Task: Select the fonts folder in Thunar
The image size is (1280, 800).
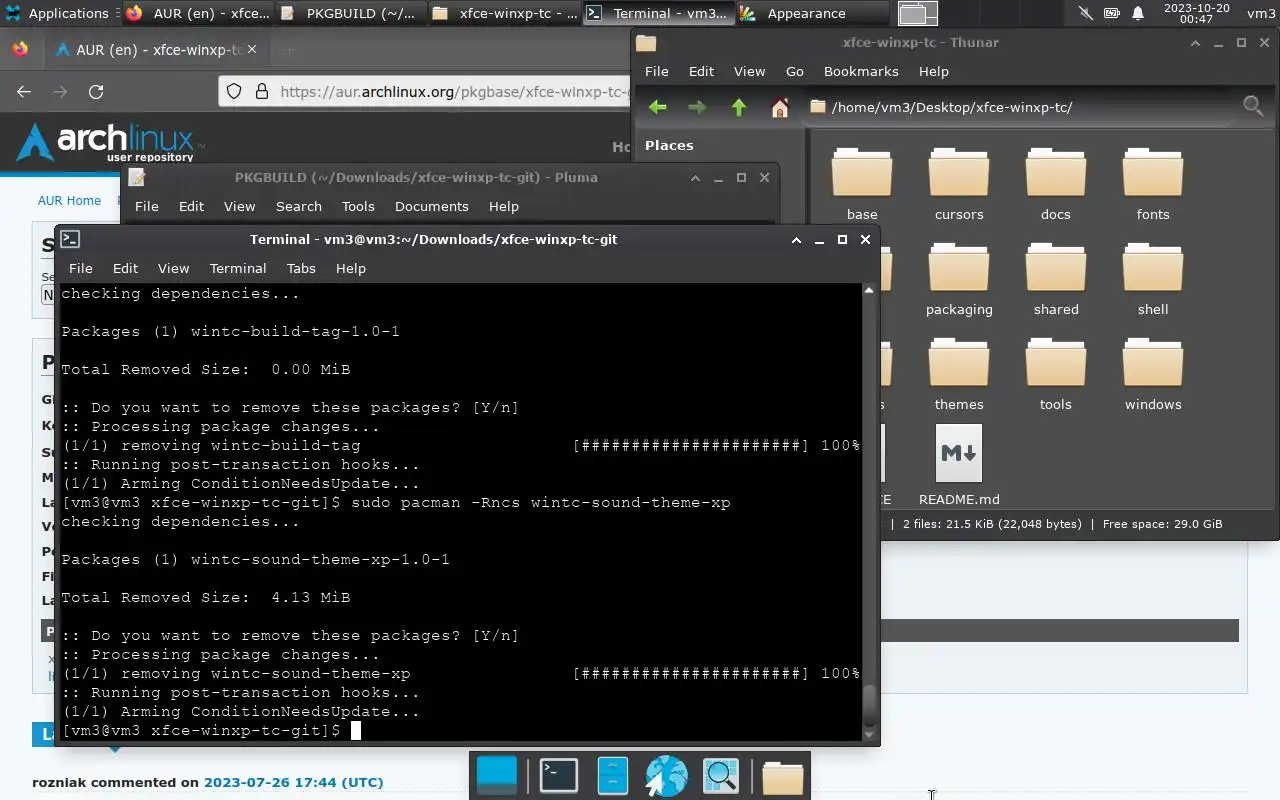Action: 1153,185
